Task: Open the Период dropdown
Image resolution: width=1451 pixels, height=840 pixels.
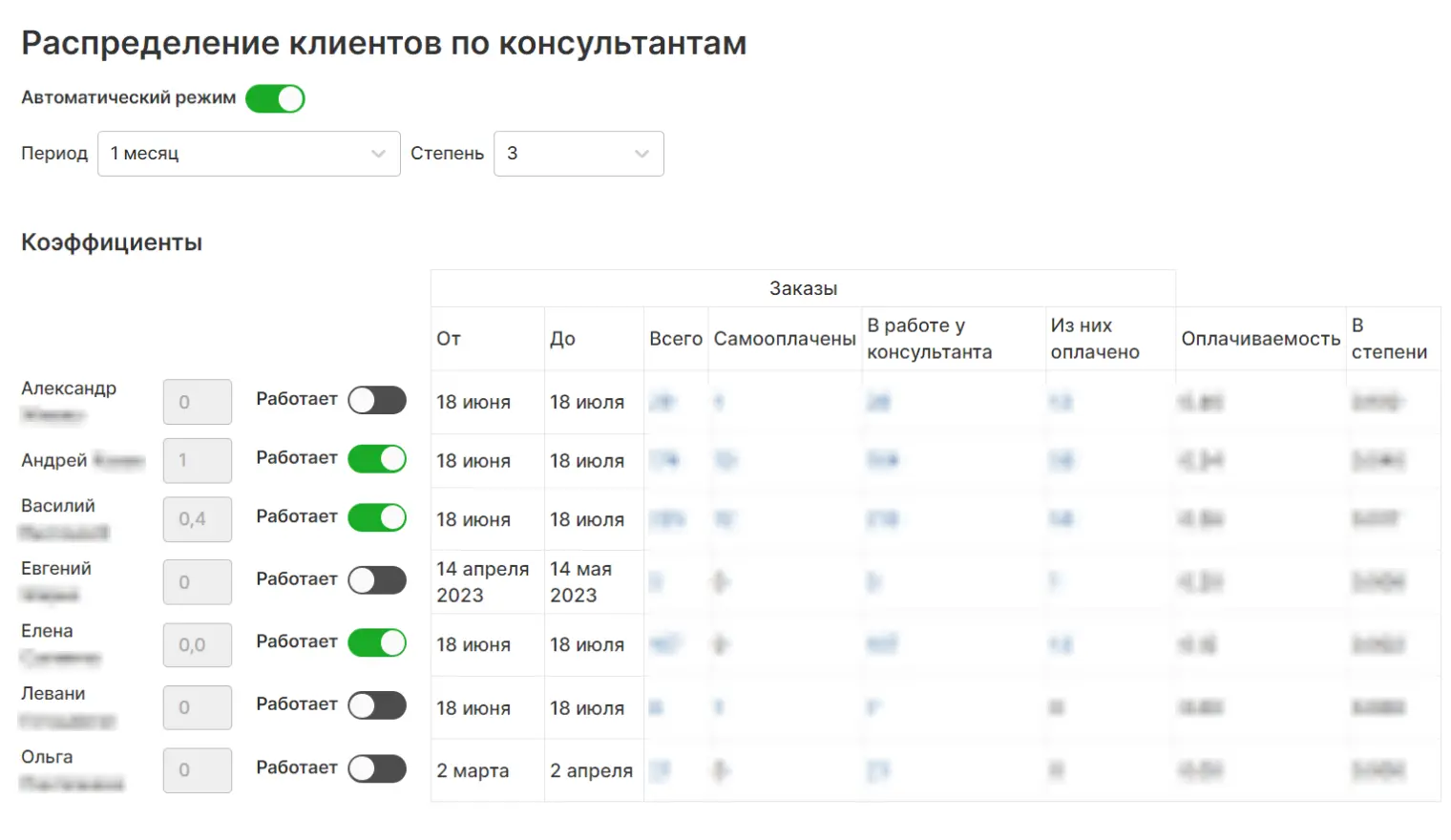Action: point(248,154)
